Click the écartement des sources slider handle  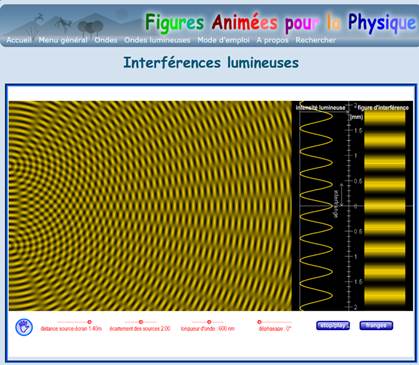click(141, 322)
